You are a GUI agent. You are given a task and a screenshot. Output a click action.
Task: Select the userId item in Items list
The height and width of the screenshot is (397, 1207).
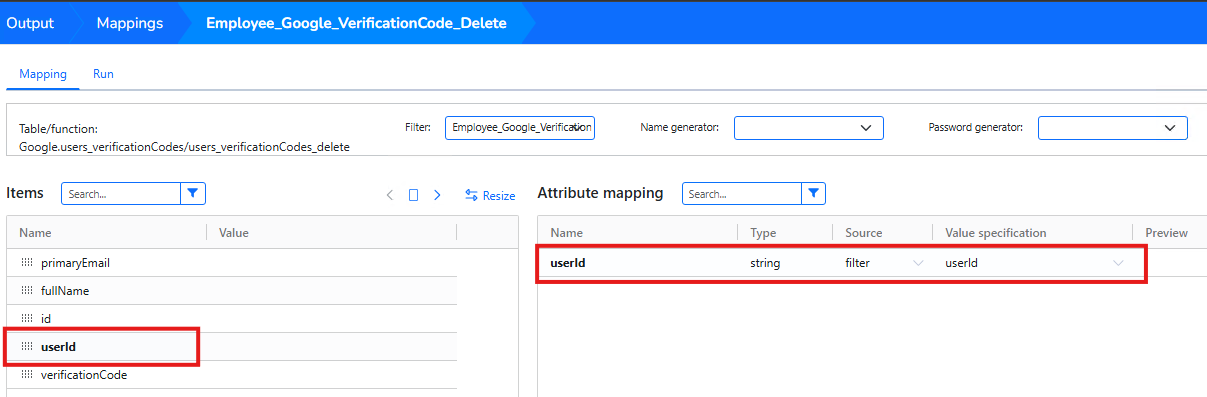coord(232,347)
